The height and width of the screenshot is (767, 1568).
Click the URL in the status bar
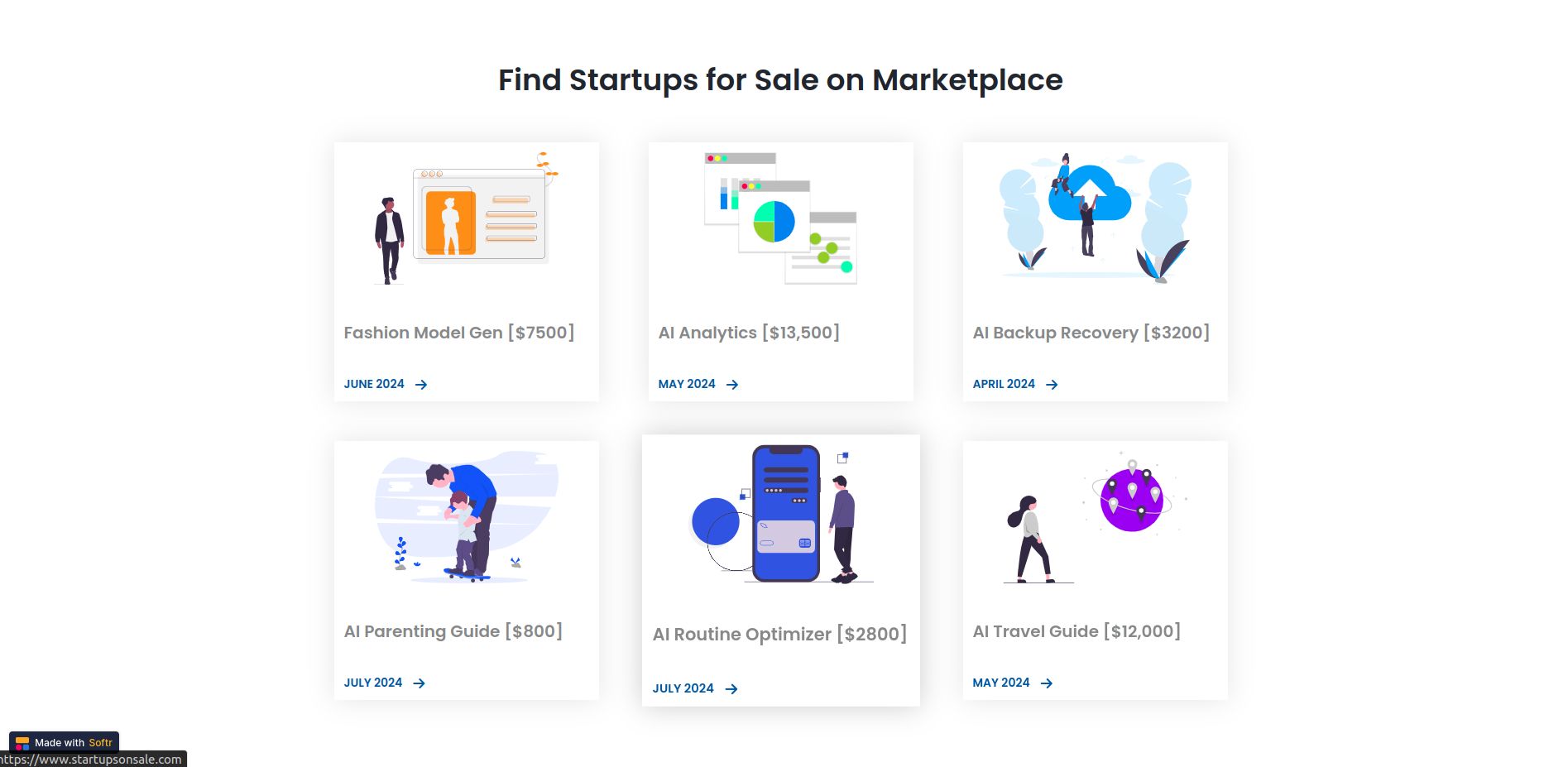coord(87,758)
